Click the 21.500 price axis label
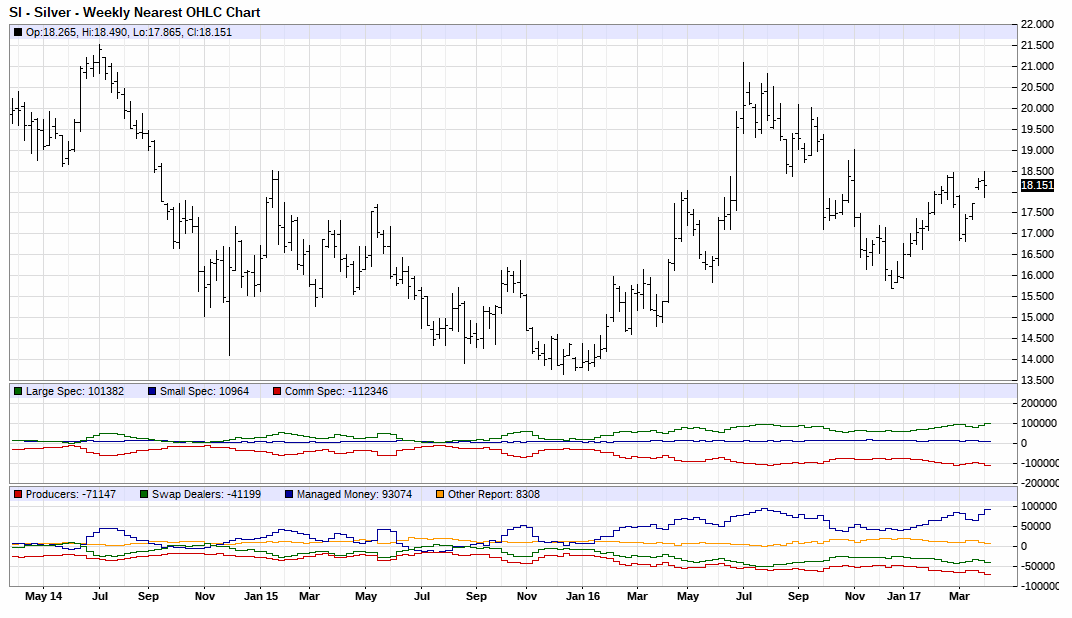1072x618 pixels. (x=1037, y=45)
